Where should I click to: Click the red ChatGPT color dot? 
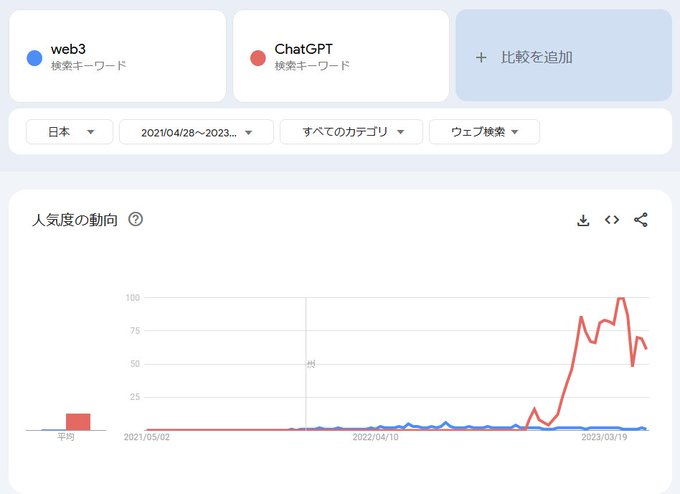pos(258,58)
